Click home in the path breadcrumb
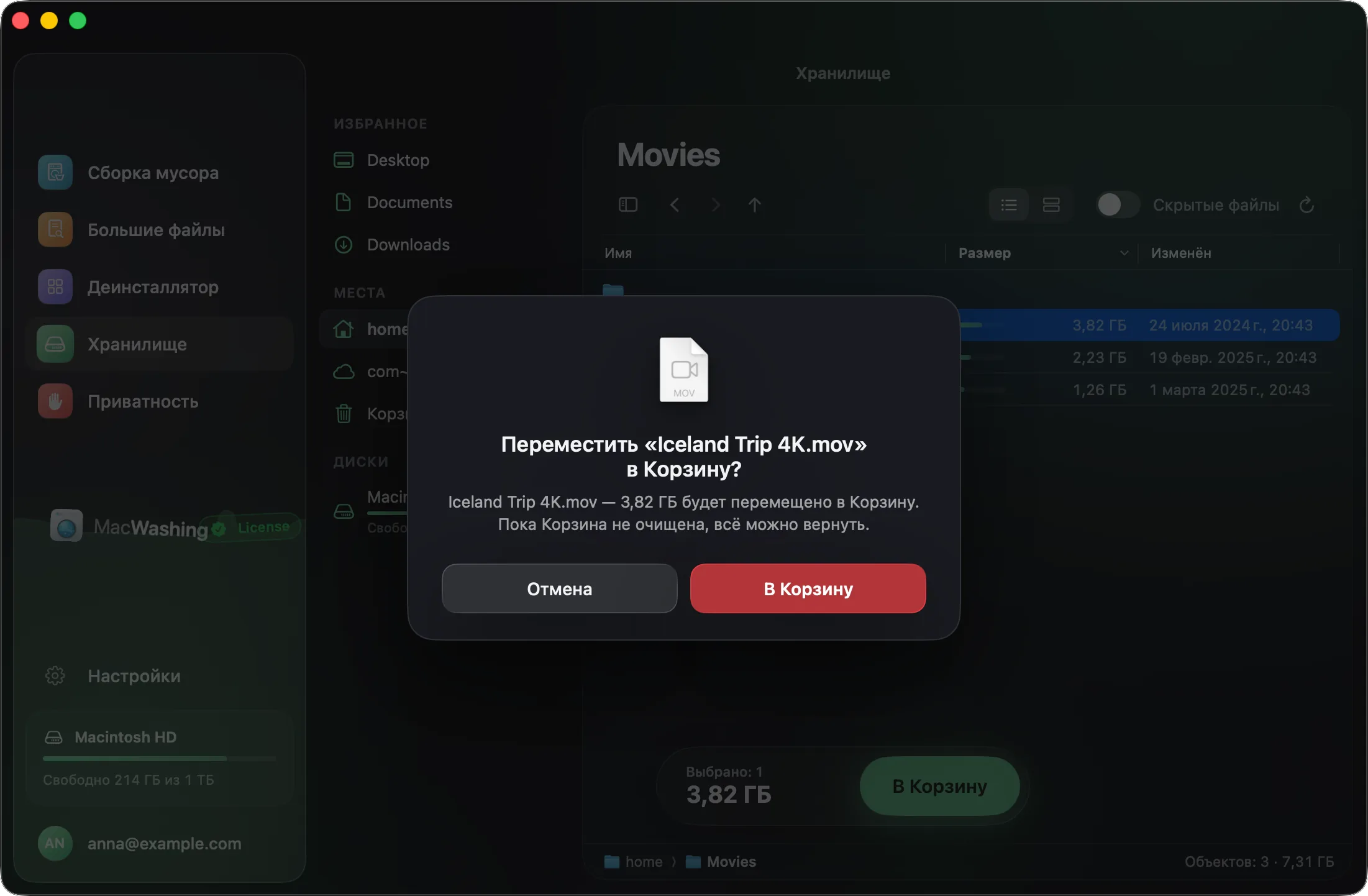The width and height of the screenshot is (1368, 896). (x=634, y=861)
